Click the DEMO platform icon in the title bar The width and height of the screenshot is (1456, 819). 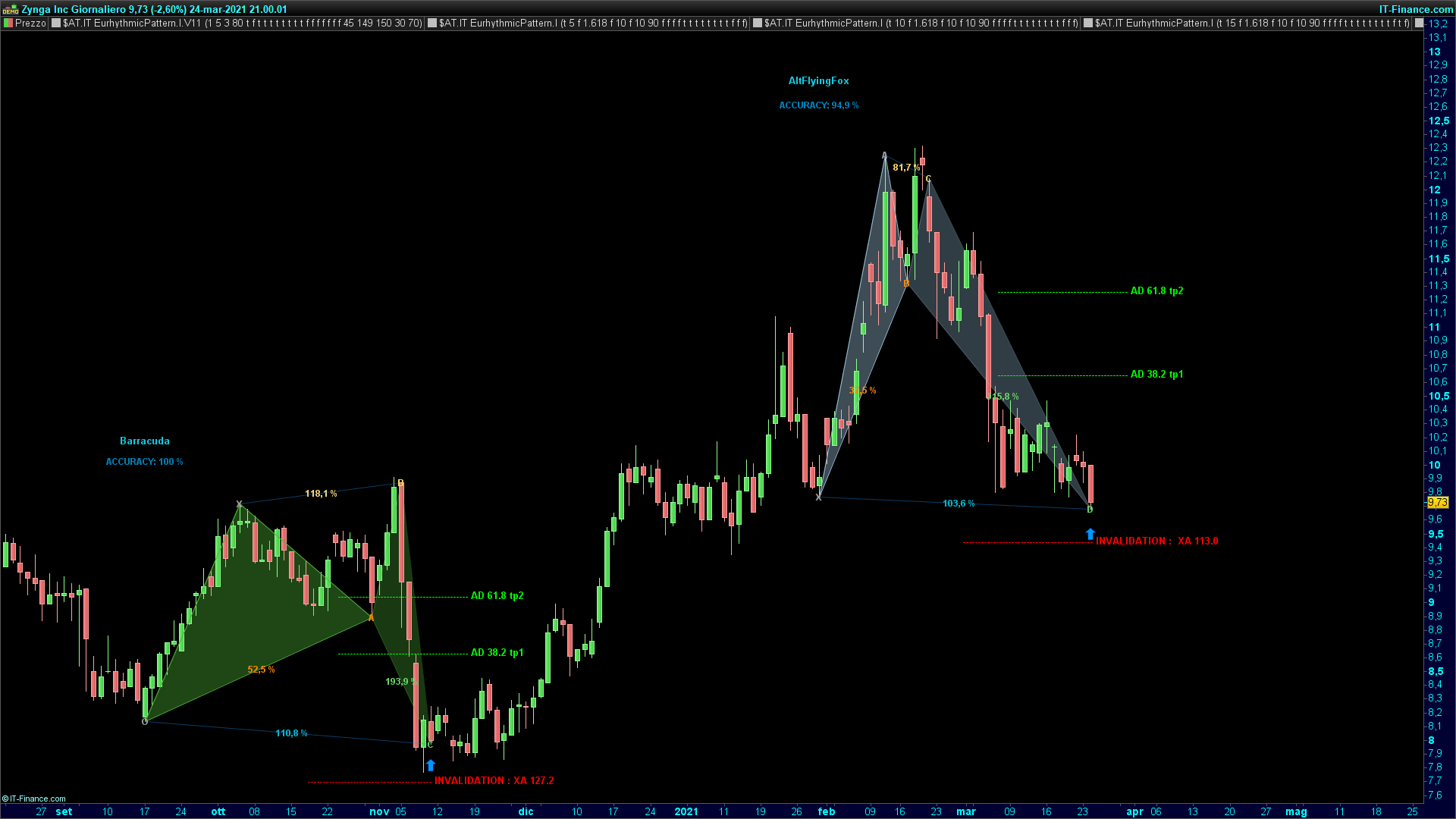click(x=10, y=10)
